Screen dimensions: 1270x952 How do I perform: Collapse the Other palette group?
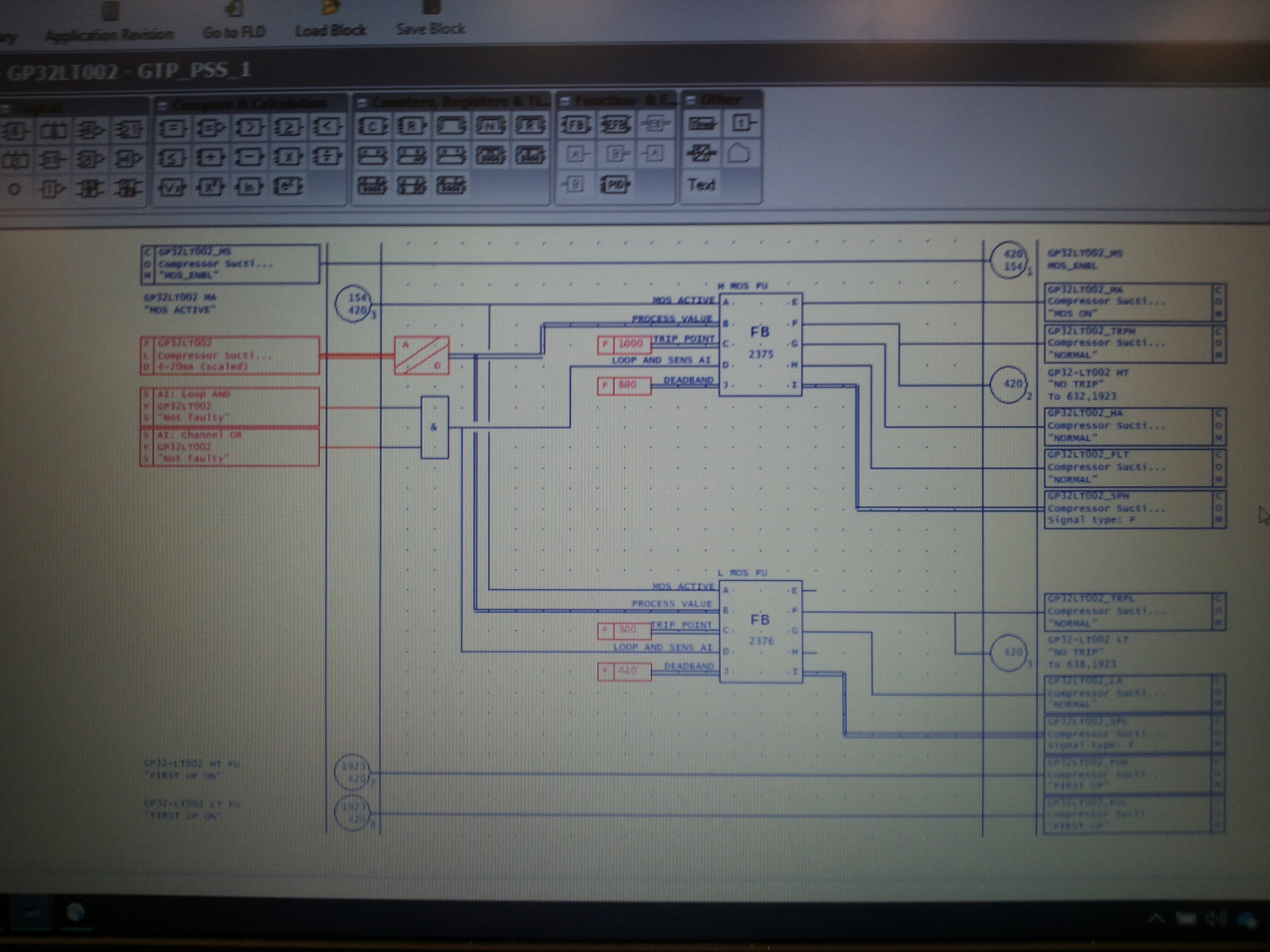click(691, 100)
